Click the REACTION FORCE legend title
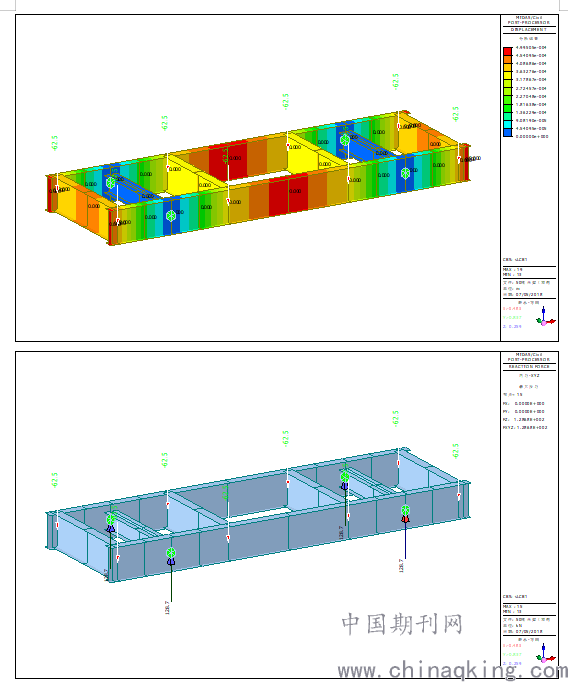The image size is (568, 682). (529, 367)
